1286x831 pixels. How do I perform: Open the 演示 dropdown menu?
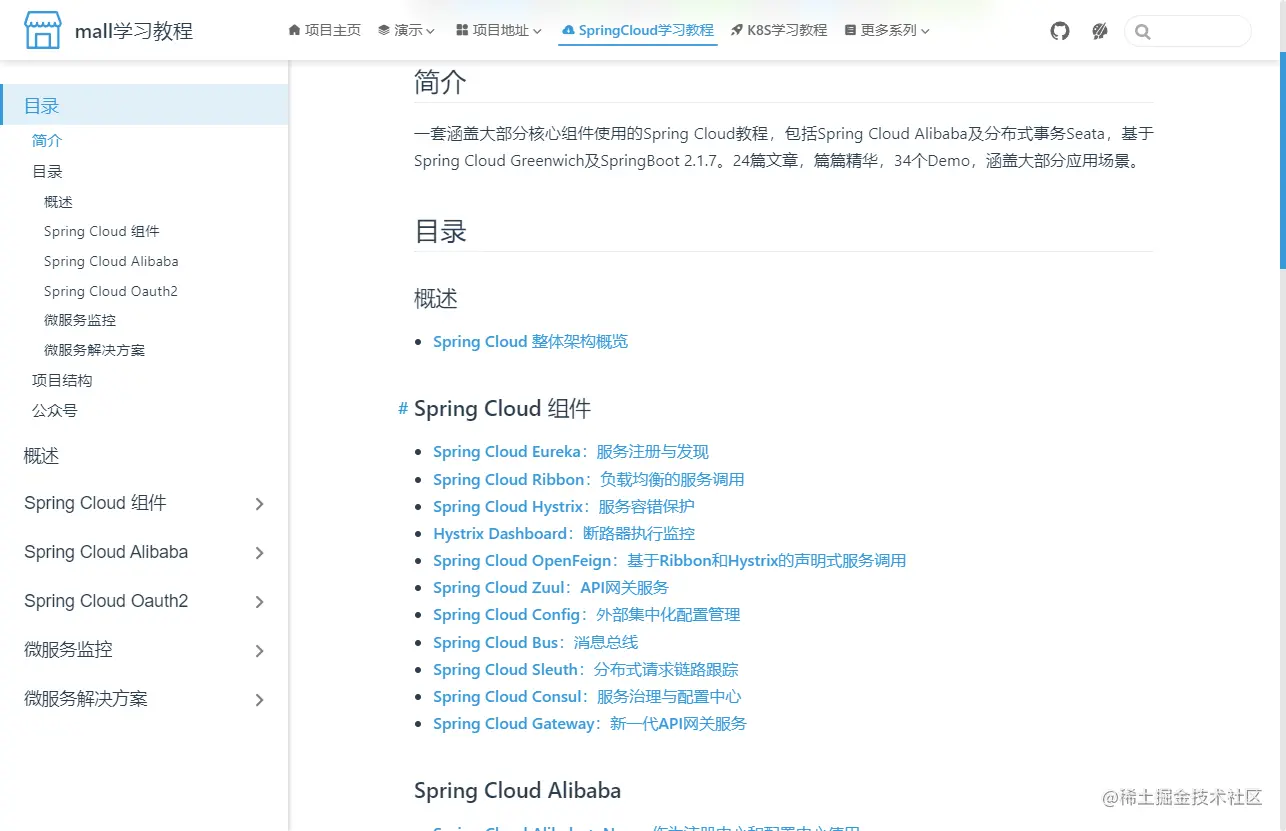406,31
